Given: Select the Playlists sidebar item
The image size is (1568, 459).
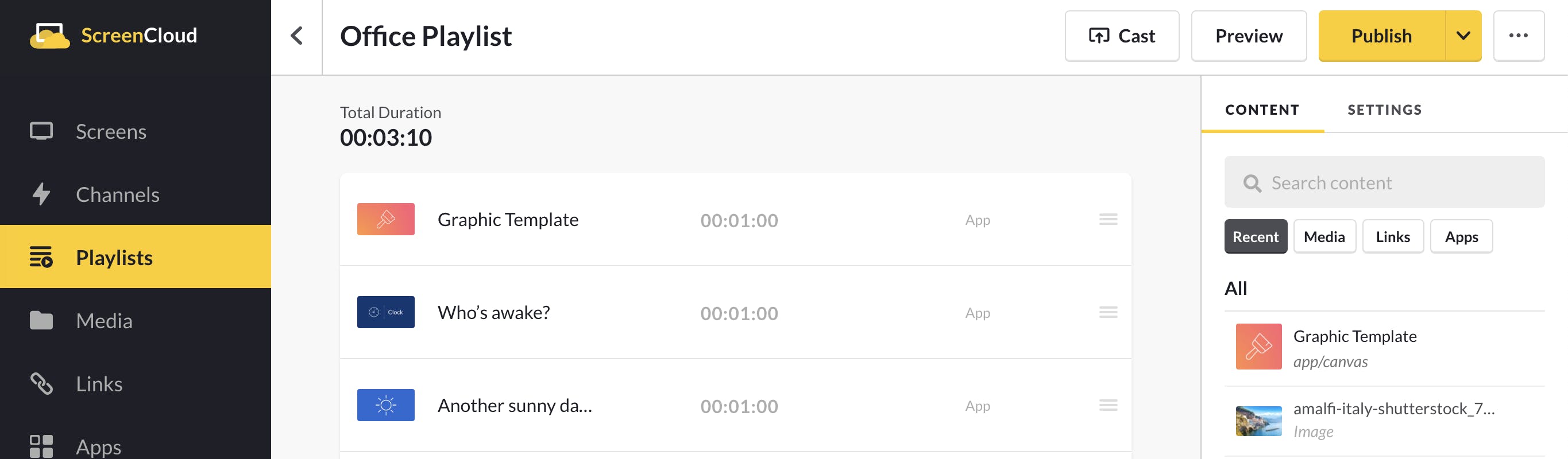Looking at the screenshot, I should click(135, 257).
